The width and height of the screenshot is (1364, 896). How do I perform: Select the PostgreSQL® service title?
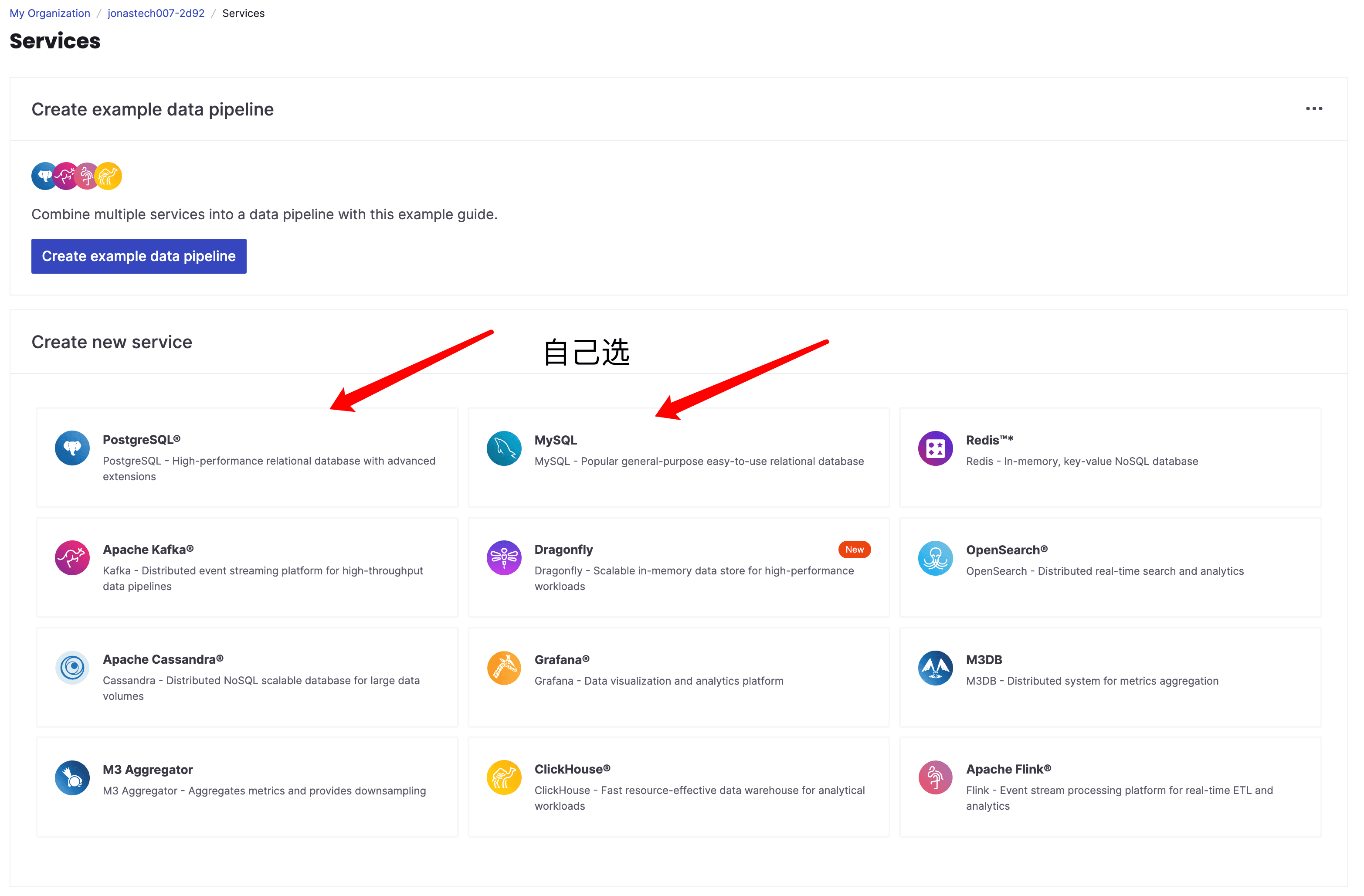(142, 440)
